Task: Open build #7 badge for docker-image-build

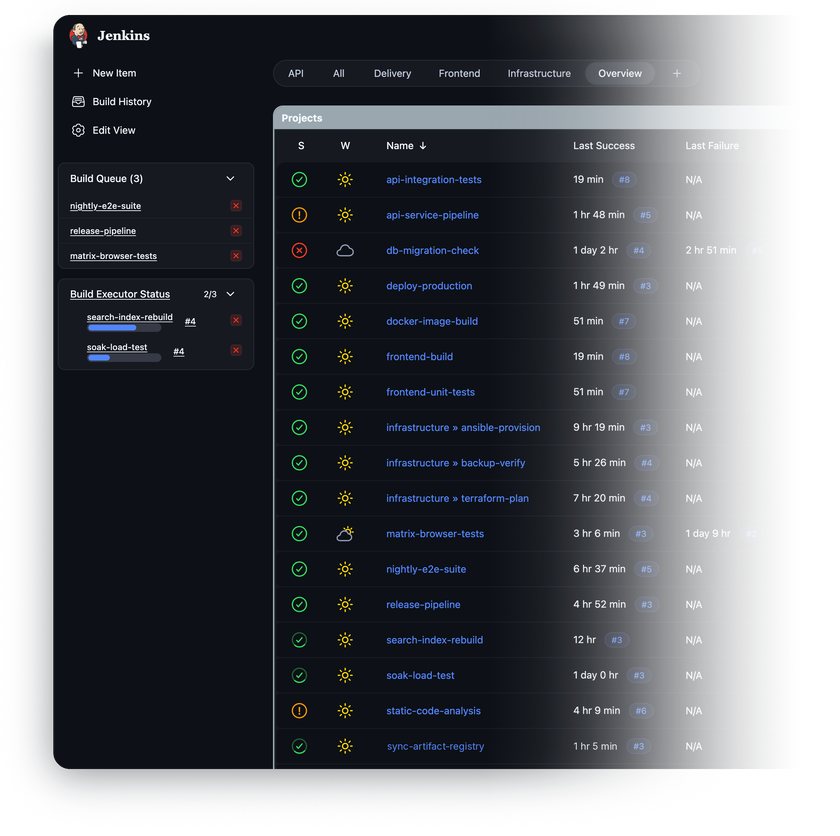Action: click(624, 321)
